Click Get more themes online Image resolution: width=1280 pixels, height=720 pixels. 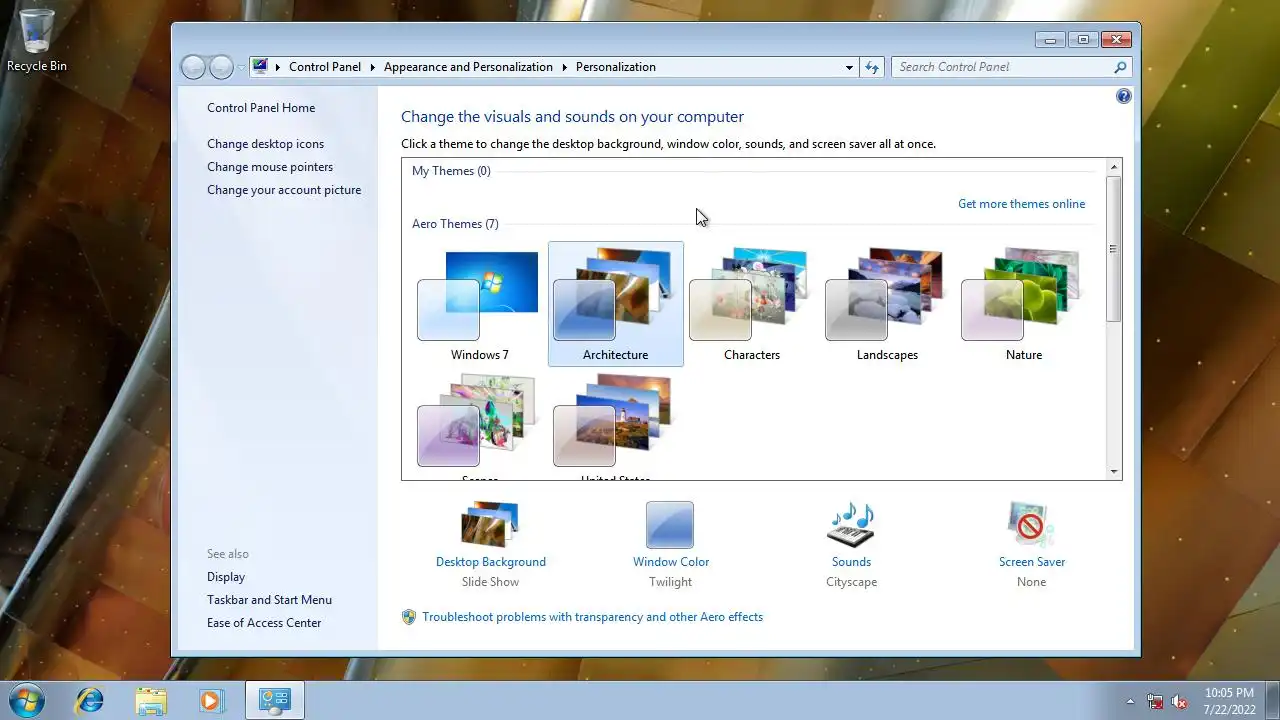click(1021, 204)
